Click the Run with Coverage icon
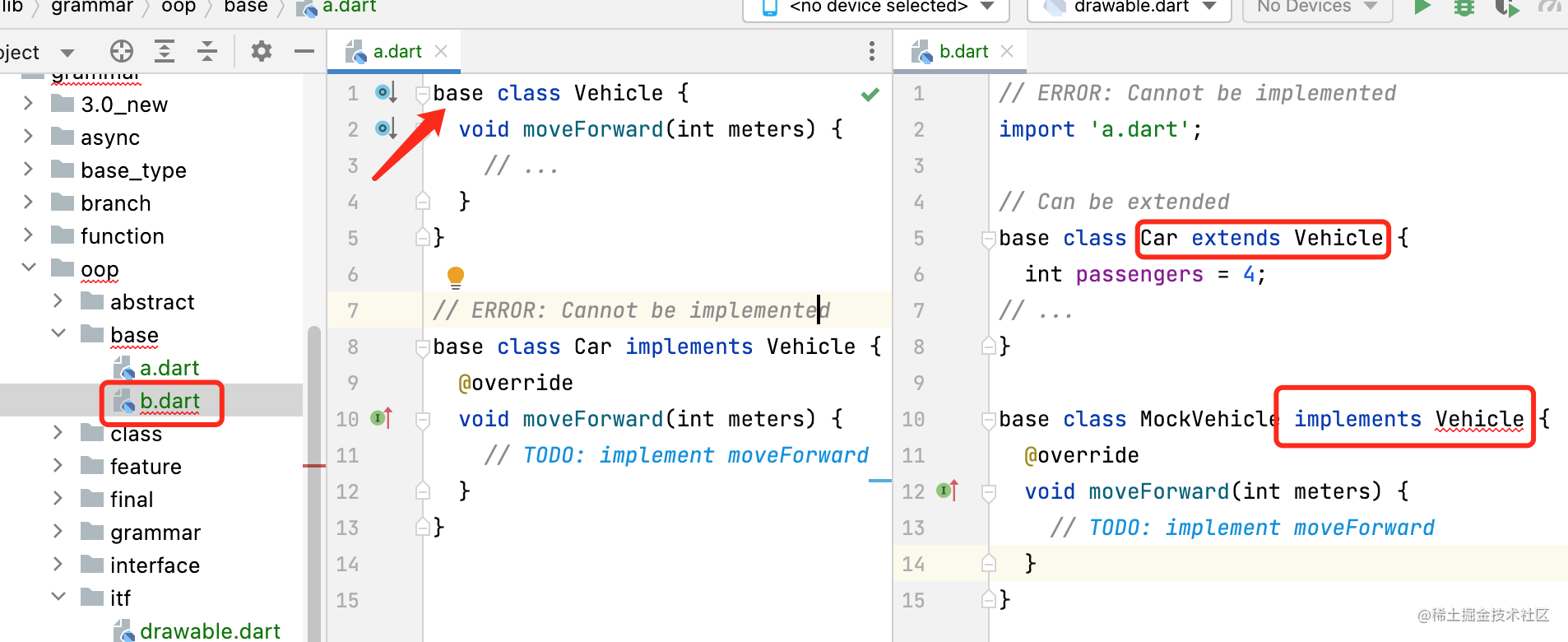Viewport: 1568px width, 642px height. [1507, 7]
